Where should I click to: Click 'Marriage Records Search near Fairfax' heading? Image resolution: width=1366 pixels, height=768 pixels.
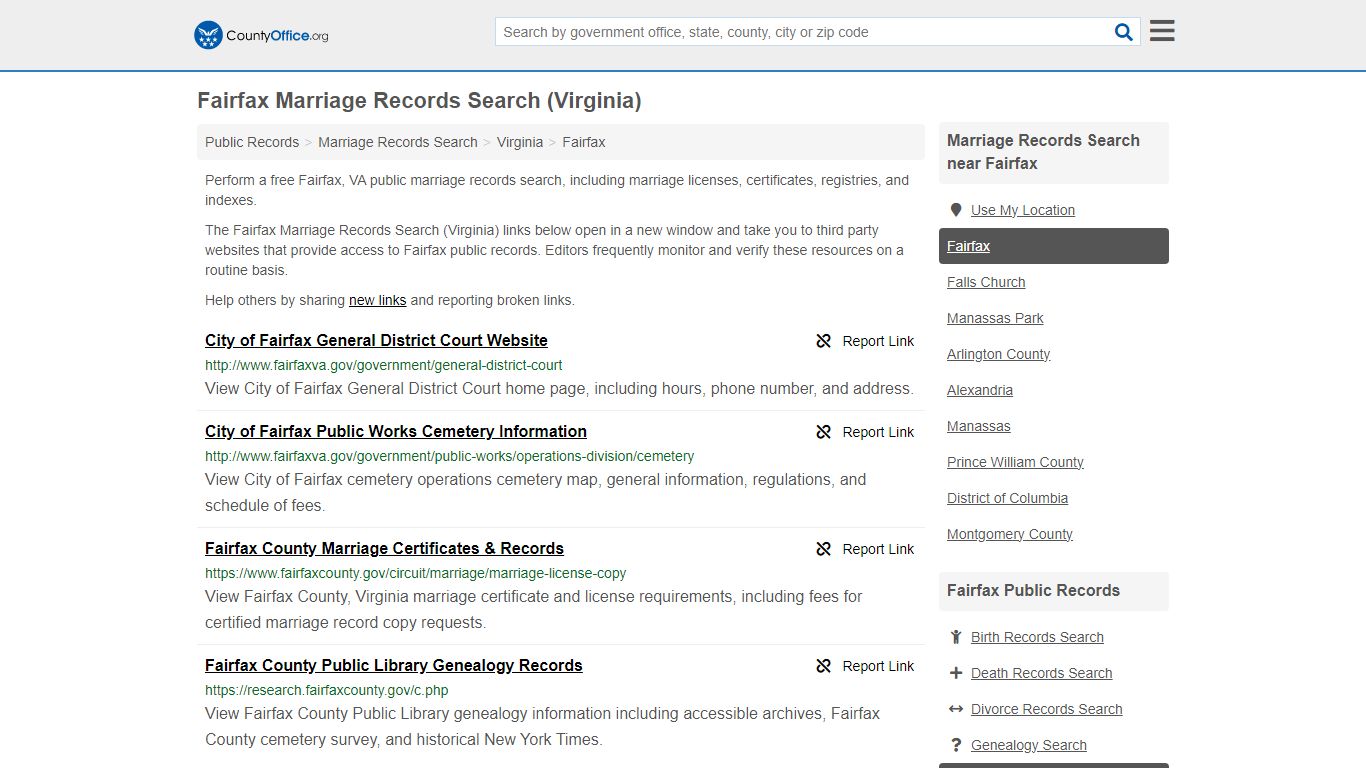pyautogui.click(x=1043, y=152)
